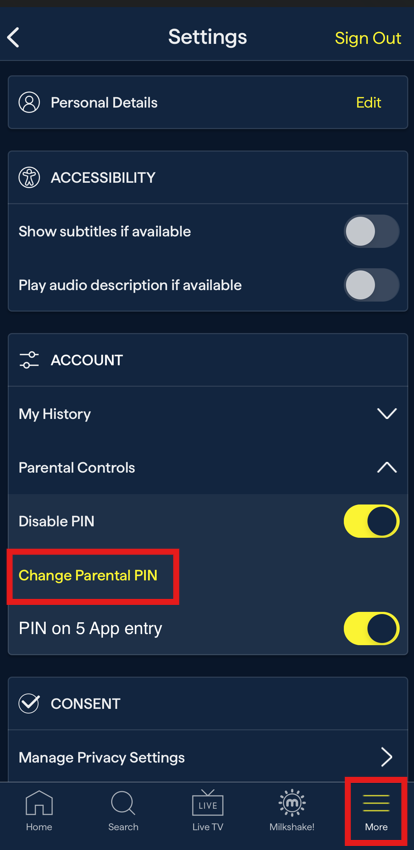Tap the Consent checkmark icon

pos(29,703)
